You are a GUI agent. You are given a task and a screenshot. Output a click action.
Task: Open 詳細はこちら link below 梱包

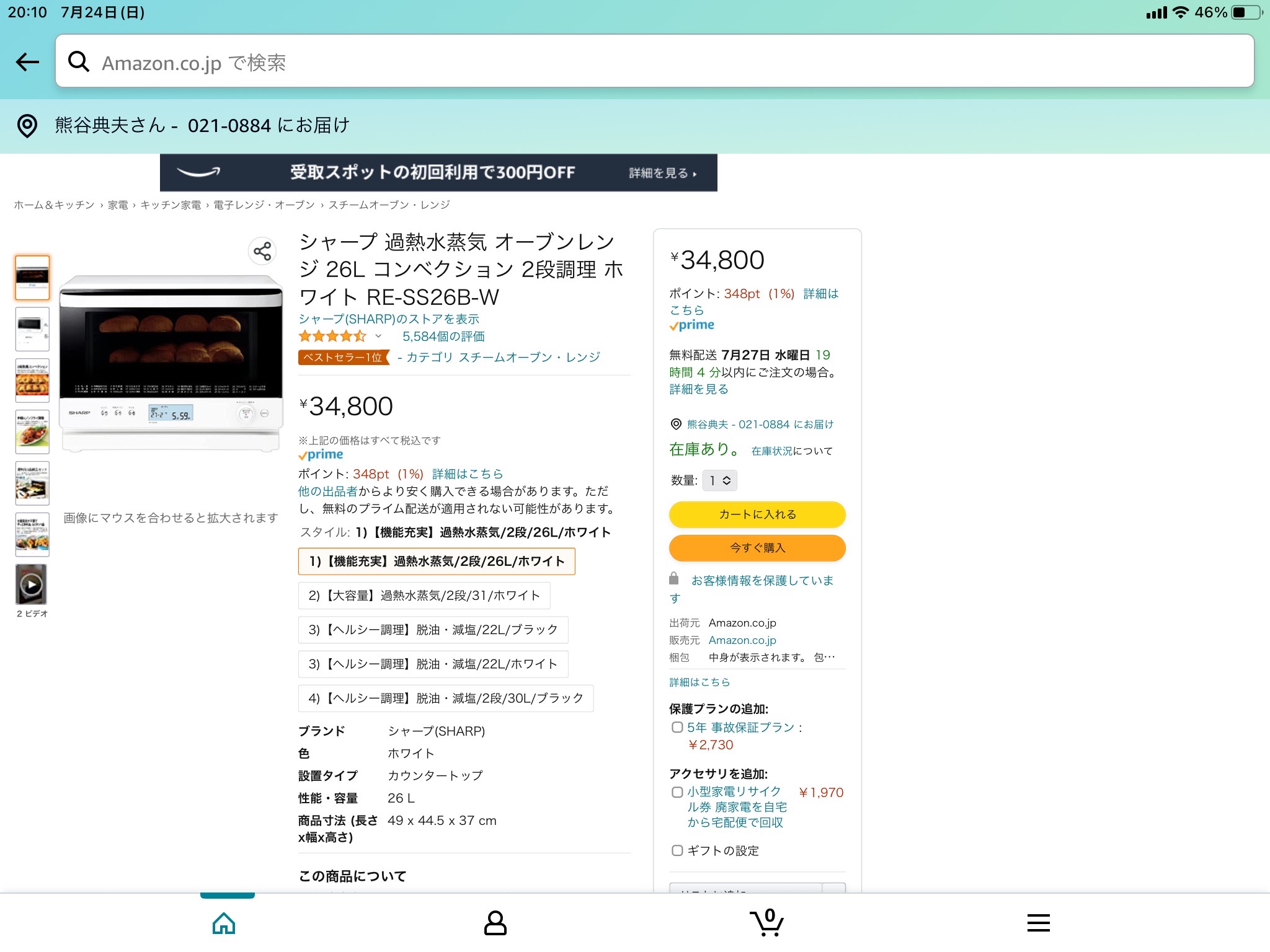tap(699, 682)
